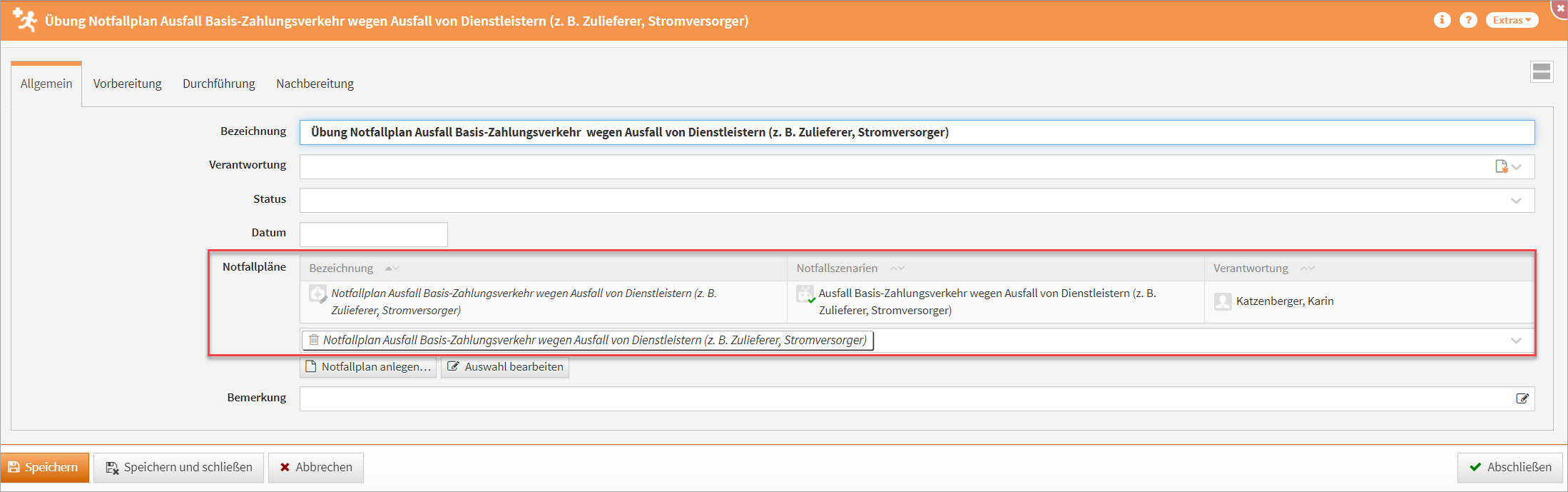Open the Durchführung tab
This screenshot has width=1568, height=492.
(x=218, y=84)
